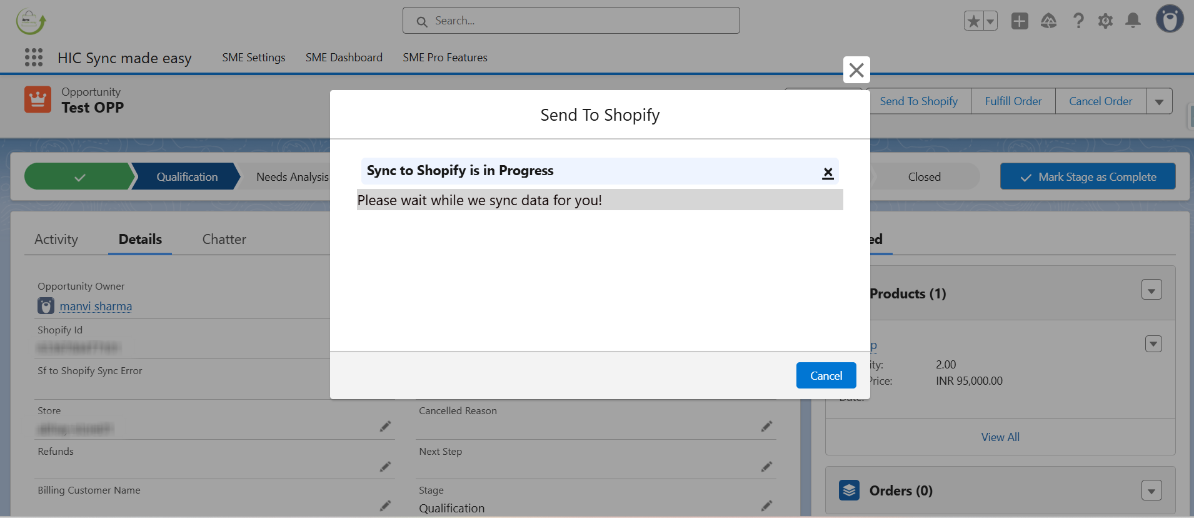The width and height of the screenshot is (1194, 518).
Task: Close the Send To Shopify modal
Action: pyautogui.click(x=856, y=70)
